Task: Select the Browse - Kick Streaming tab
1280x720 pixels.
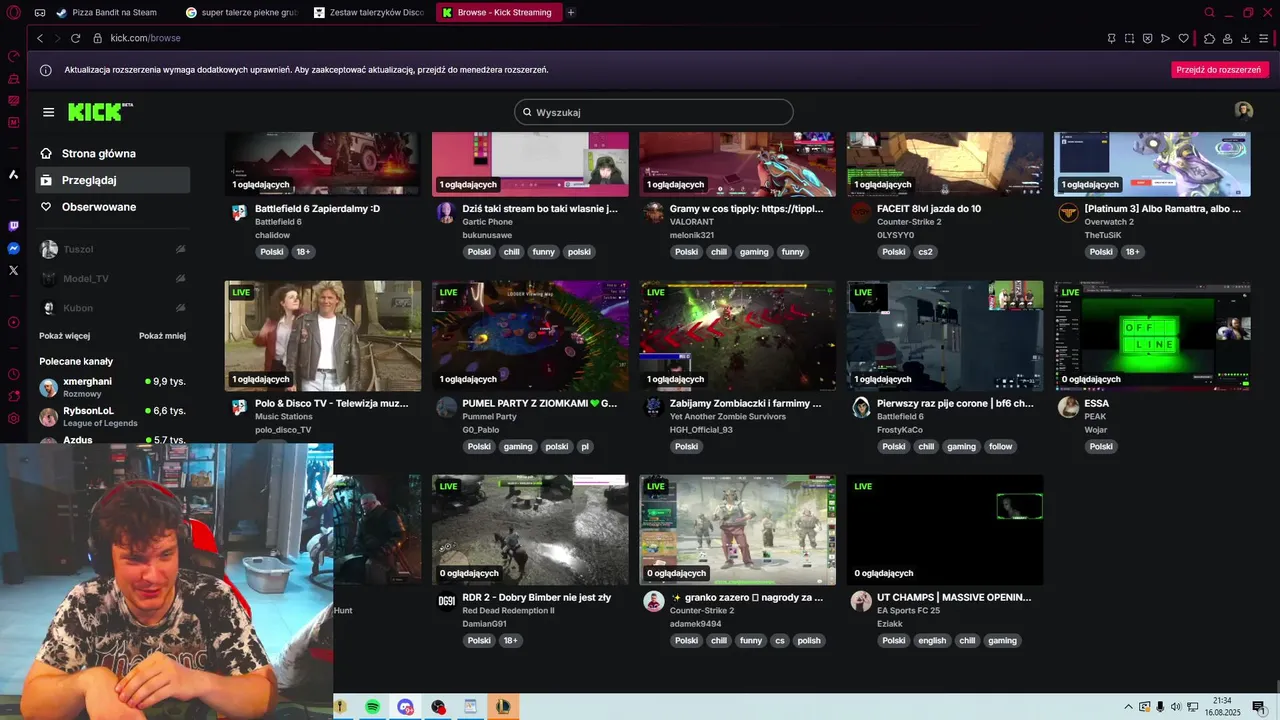Action: click(x=498, y=13)
